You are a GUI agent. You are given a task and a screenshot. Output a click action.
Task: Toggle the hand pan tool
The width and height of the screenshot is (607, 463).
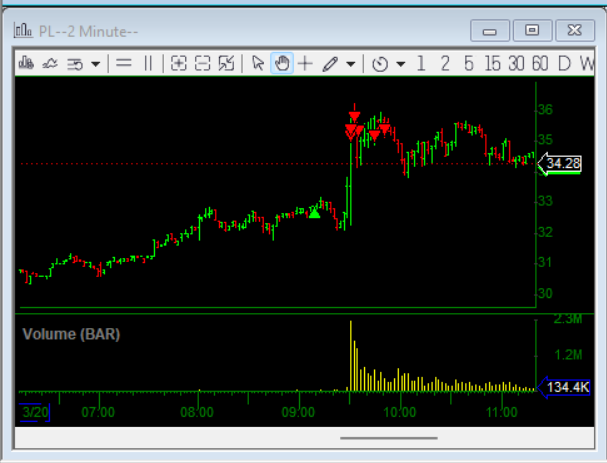pyautogui.click(x=282, y=63)
